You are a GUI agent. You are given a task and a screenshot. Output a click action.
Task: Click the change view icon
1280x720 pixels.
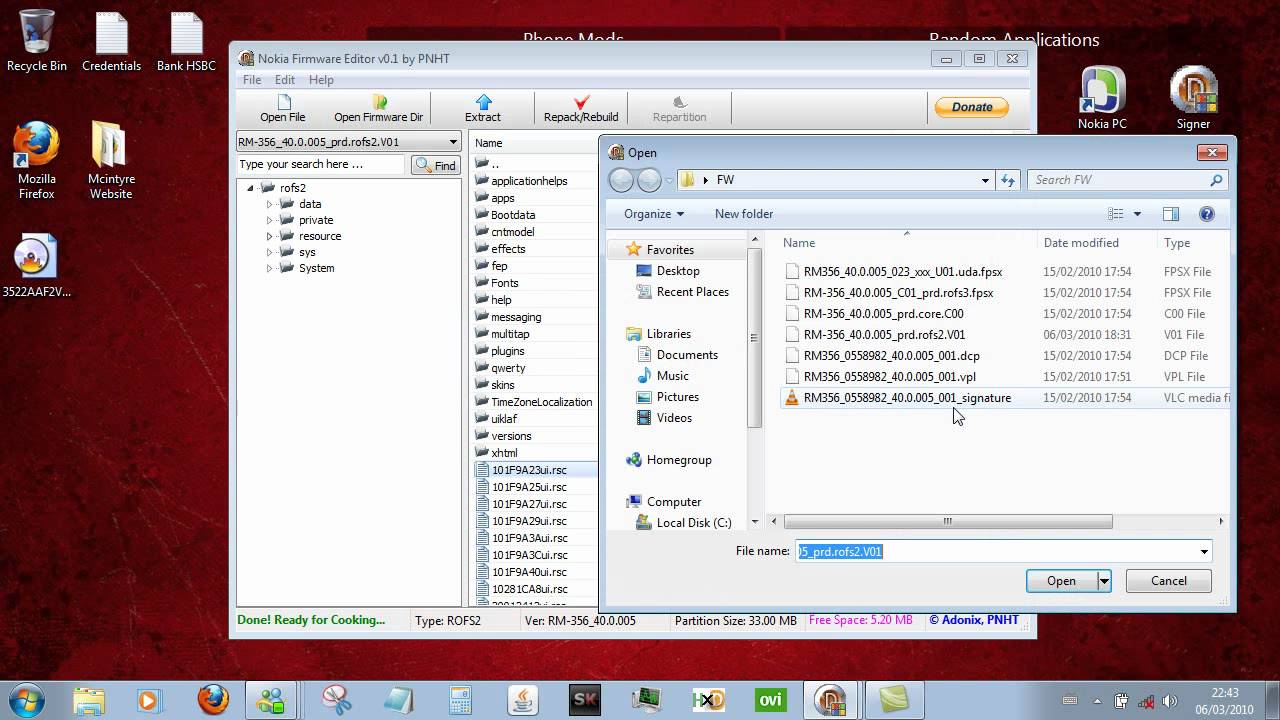[1116, 214]
